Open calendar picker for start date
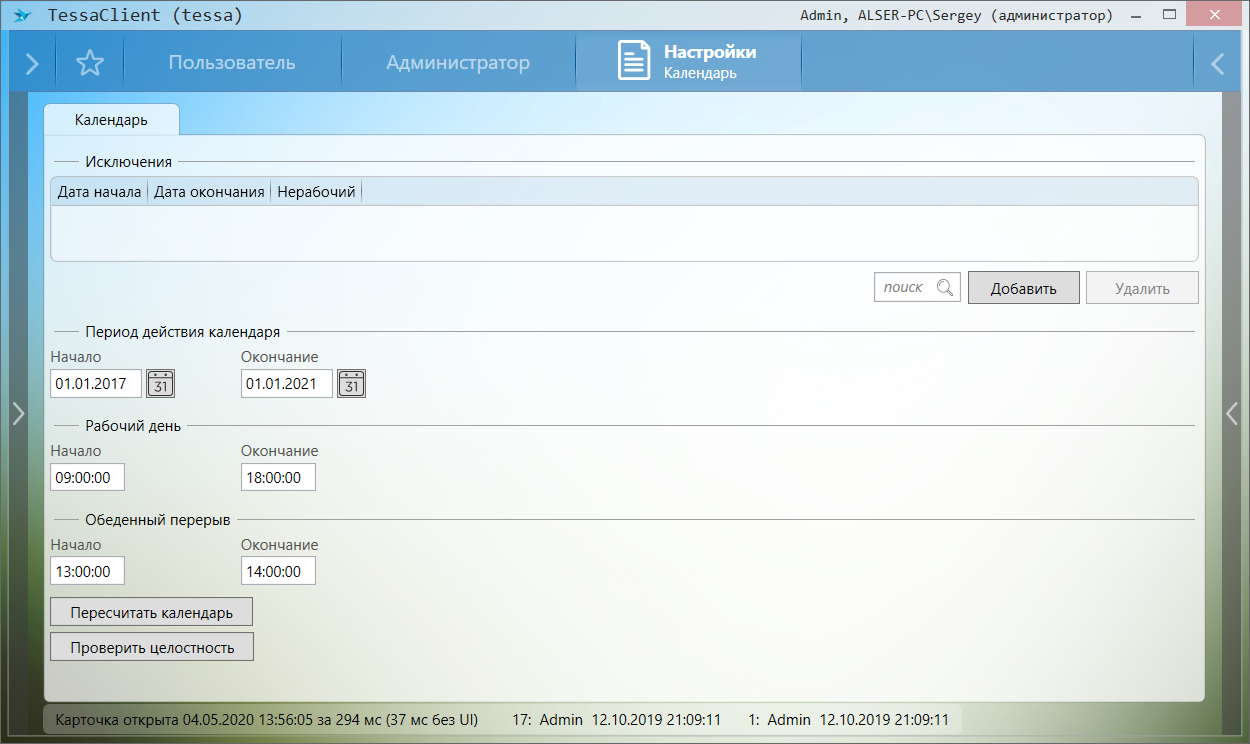The height and width of the screenshot is (744, 1250). (x=160, y=383)
